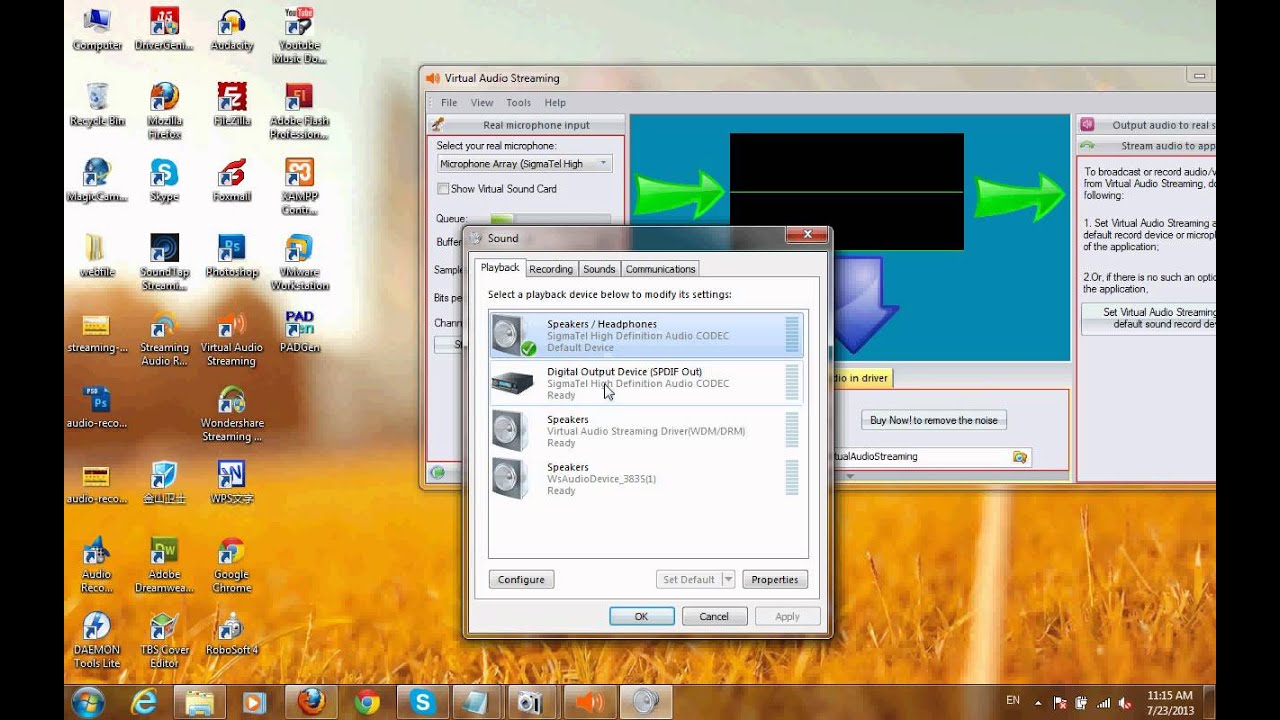Launch Adobe Flash Professional shortcut
Screen dimensions: 1280x720
click(299, 110)
